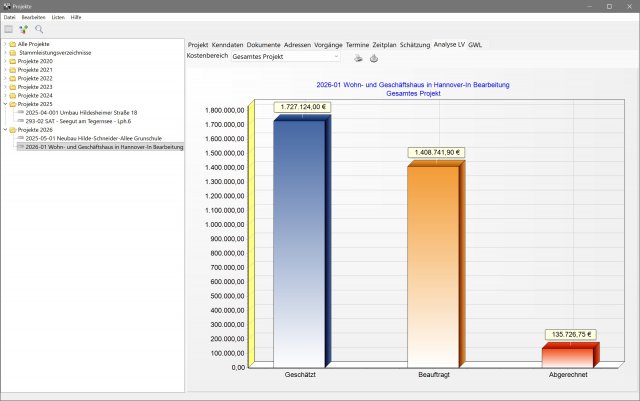The height and width of the screenshot is (401, 640).
Task: Open the Listen menu
Action: click(x=58, y=18)
